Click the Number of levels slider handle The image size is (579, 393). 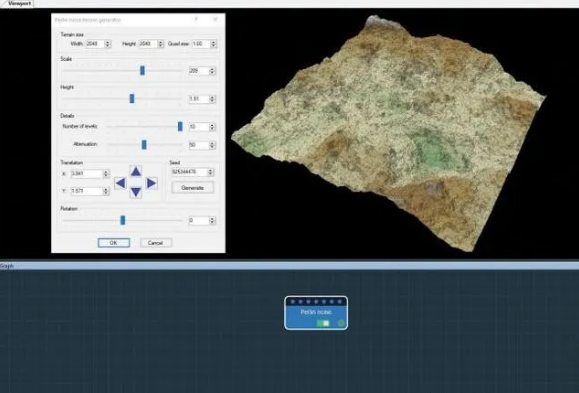coord(180,126)
